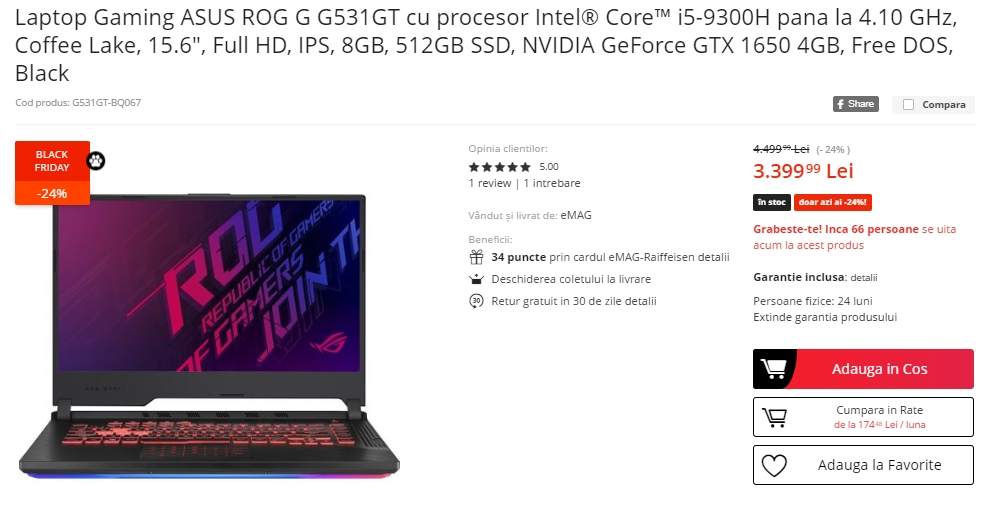The height and width of the screenshot is (508, 994).
Task: Open the 1 review link
Action: tap(489, 183)
